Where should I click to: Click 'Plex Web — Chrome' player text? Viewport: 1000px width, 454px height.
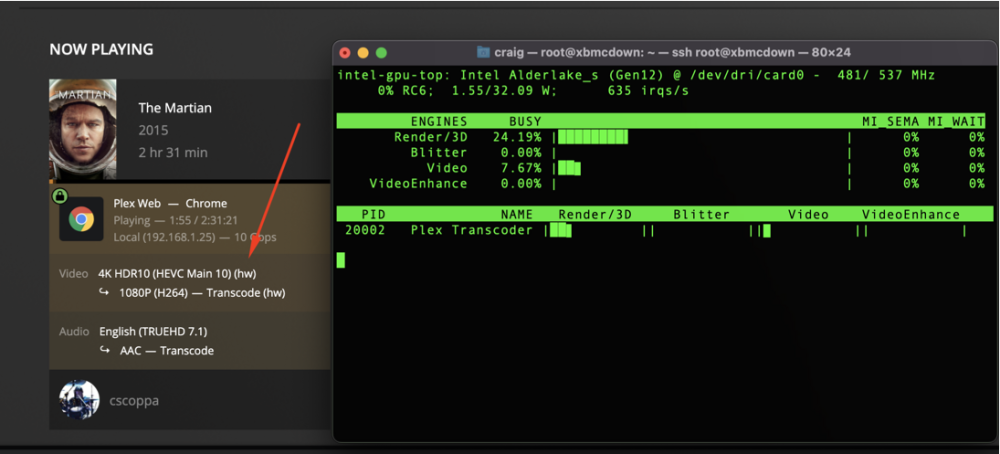click(170, 203)
